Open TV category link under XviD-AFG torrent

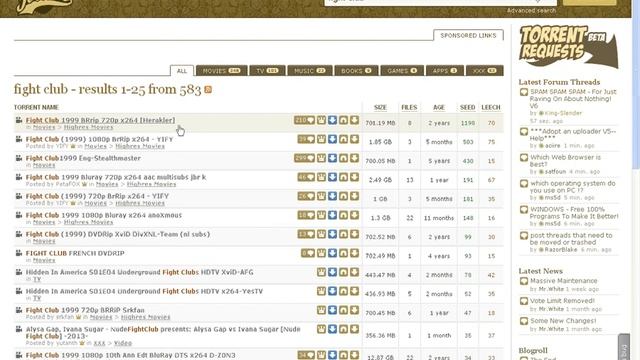tap(37, 279)
